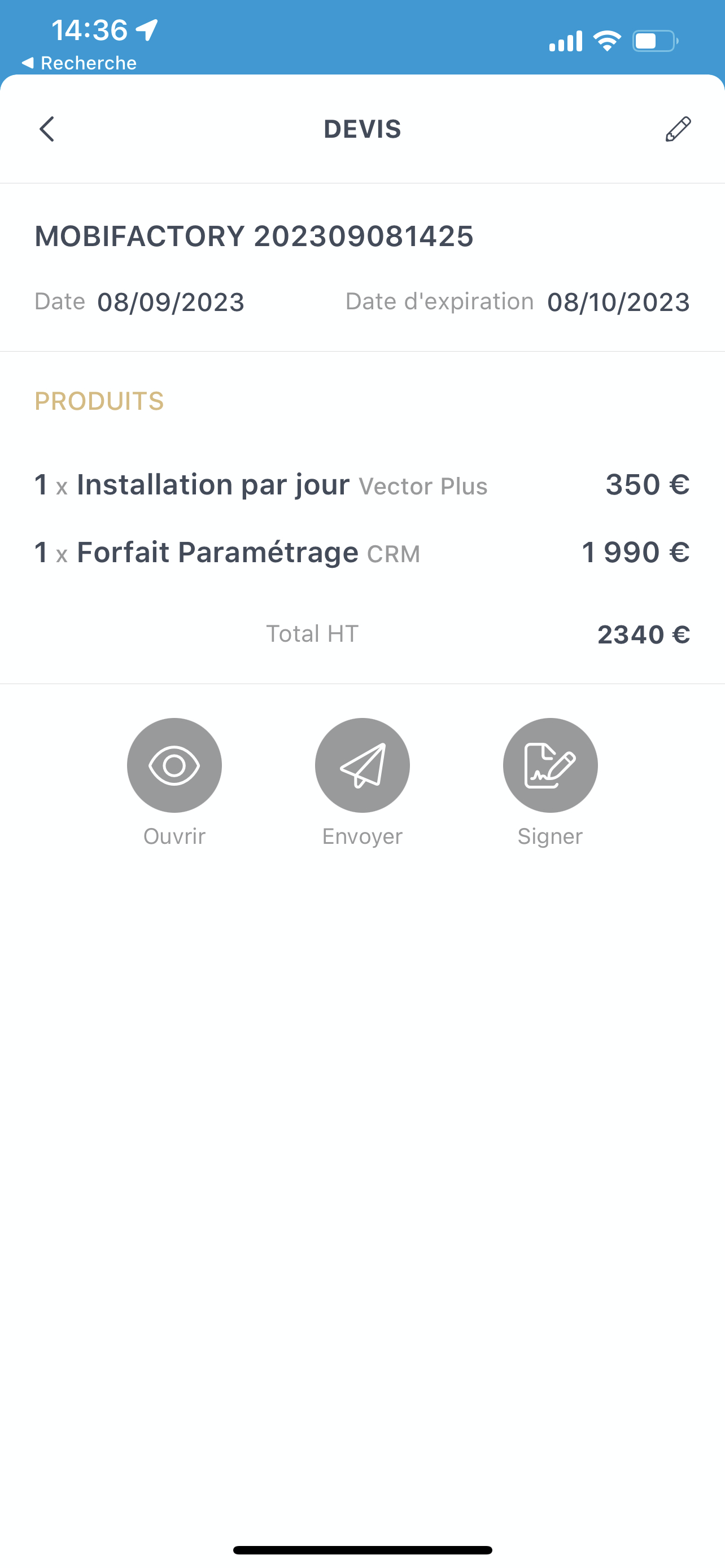Image resolution: width=725 pixels, height=1568 pixels.
Task: Tap the Signer label
Action: [550, 836]
